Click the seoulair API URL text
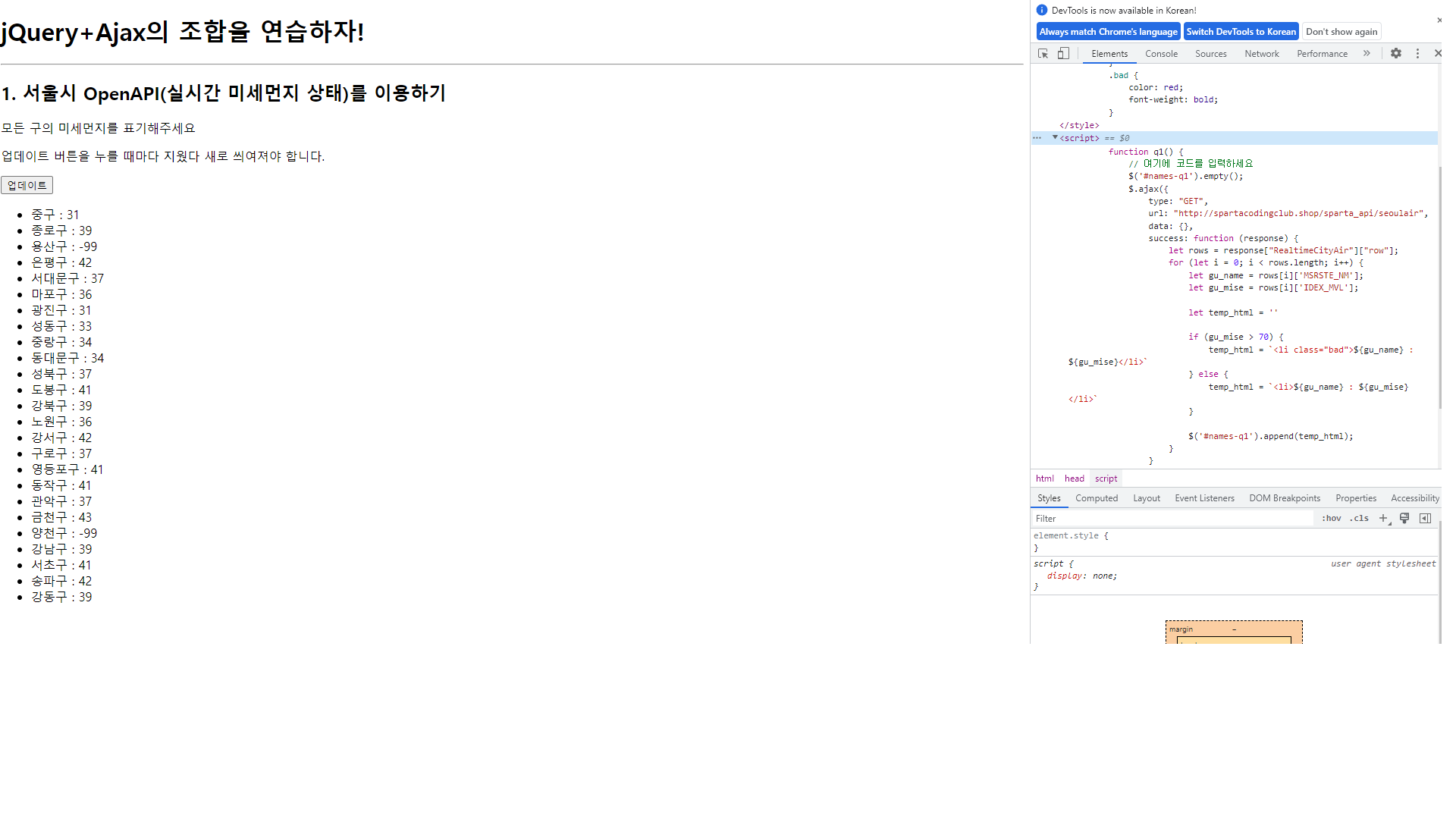The width and height of the screenshot is (1456, 819). click(x=1299, y=214)
